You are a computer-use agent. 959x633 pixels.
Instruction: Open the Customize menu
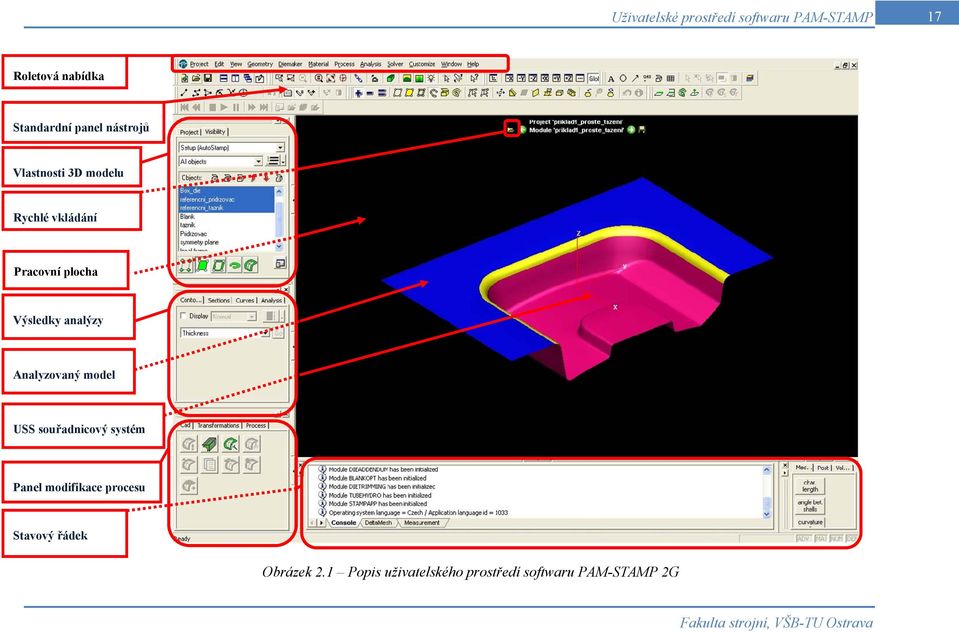click(422, 64)
